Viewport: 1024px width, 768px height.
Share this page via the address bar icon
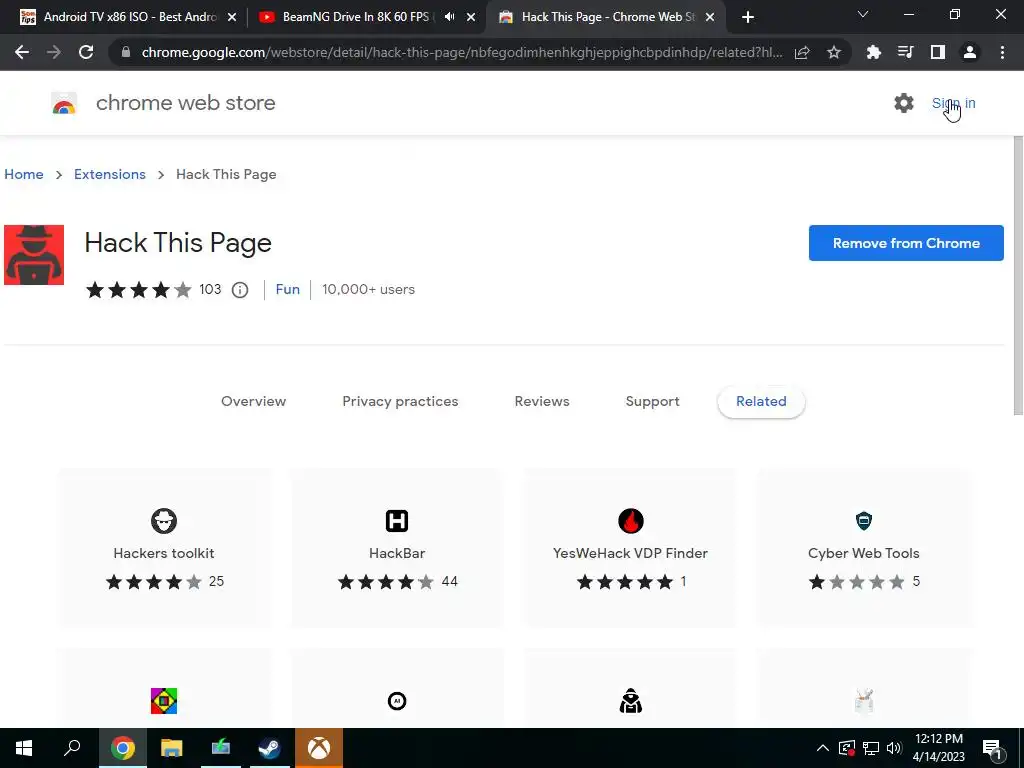802,52
